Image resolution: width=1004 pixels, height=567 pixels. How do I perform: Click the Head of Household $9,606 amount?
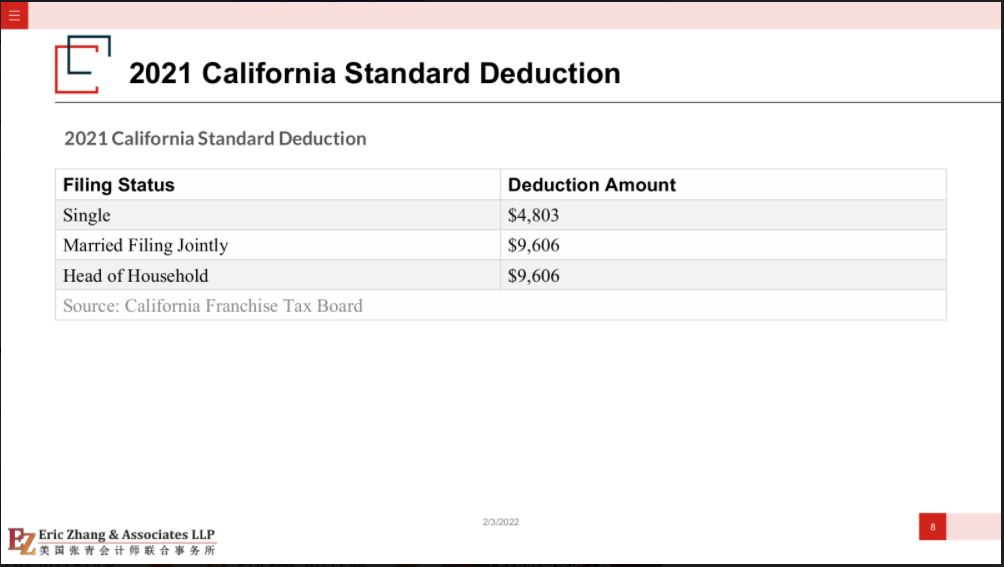click(x=533, y=276)
